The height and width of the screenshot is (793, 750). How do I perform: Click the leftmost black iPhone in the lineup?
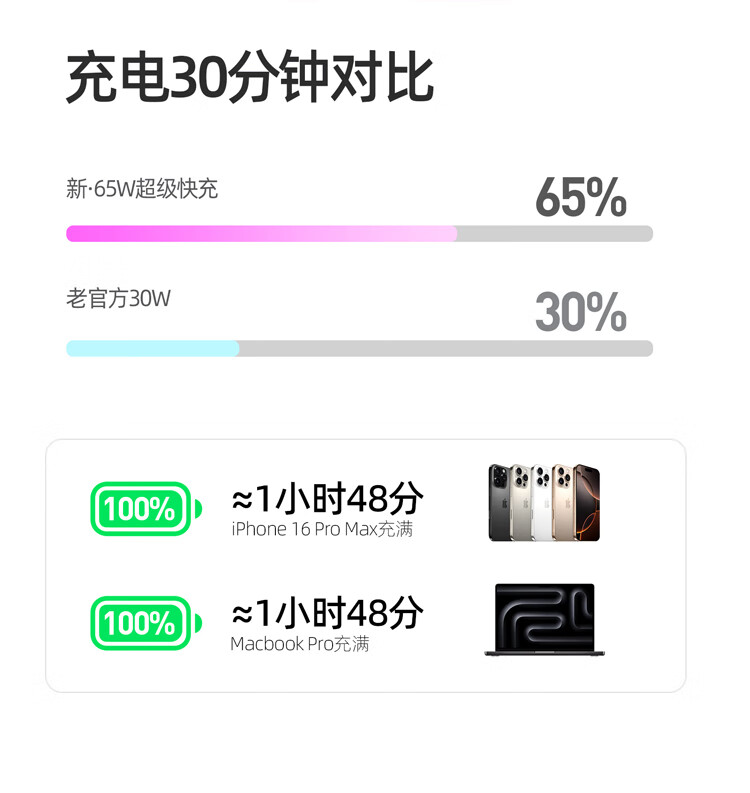click(500, 503)
